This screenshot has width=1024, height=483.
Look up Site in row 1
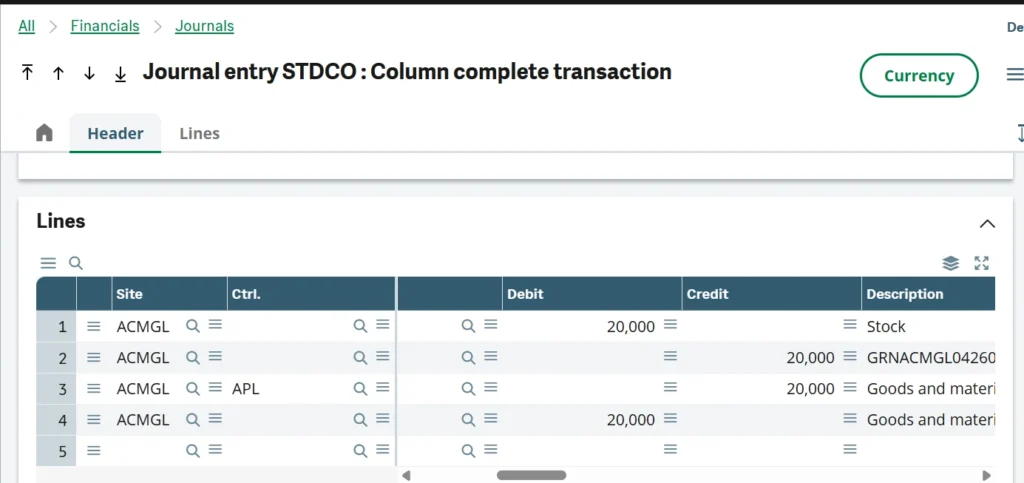click(x=193, y=326)
